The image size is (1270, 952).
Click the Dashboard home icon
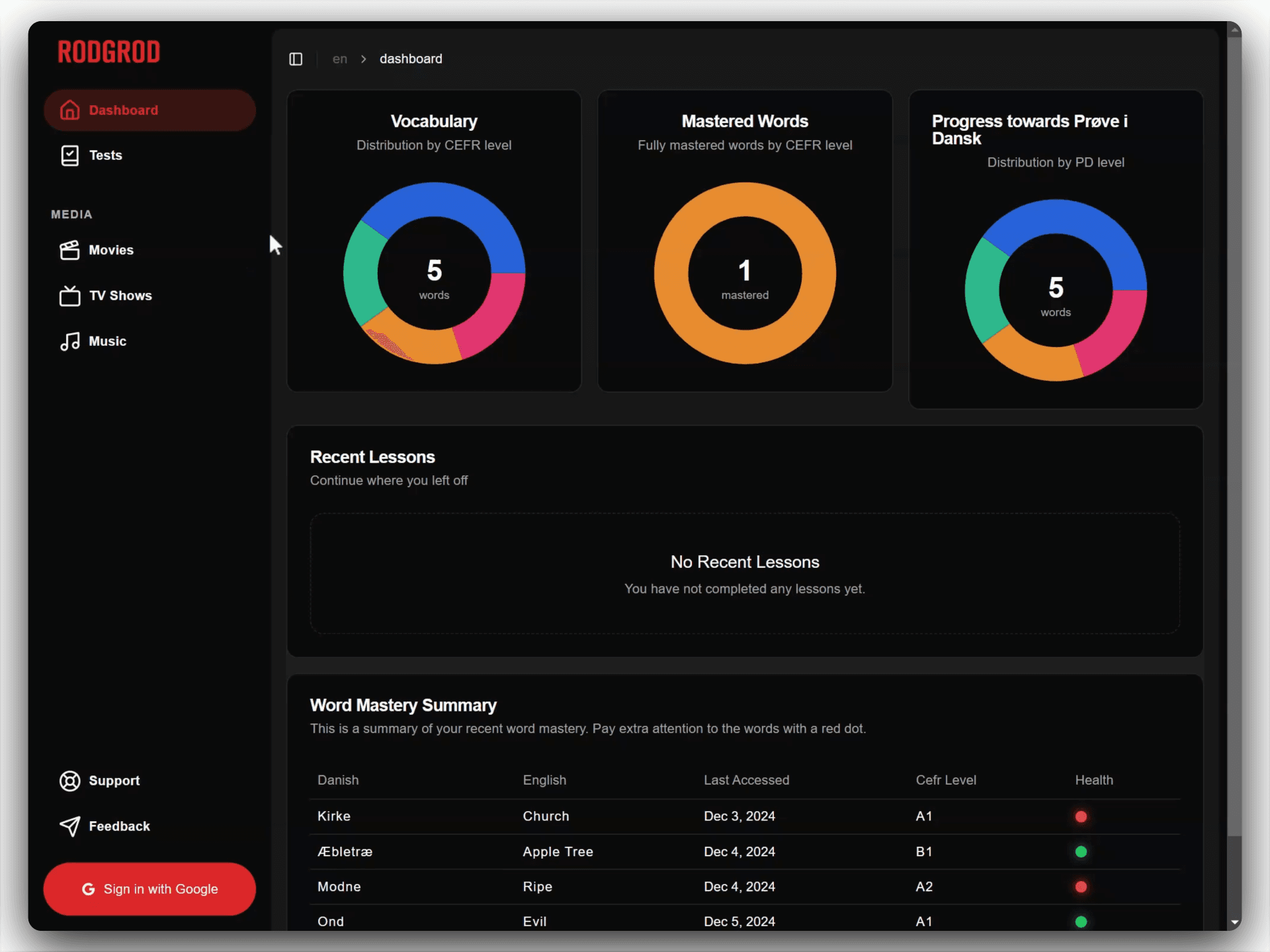coord(69,110)
